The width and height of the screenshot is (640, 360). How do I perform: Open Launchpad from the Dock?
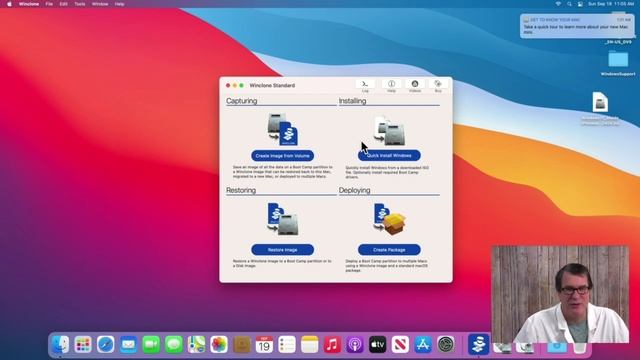[x=83, y=344]
